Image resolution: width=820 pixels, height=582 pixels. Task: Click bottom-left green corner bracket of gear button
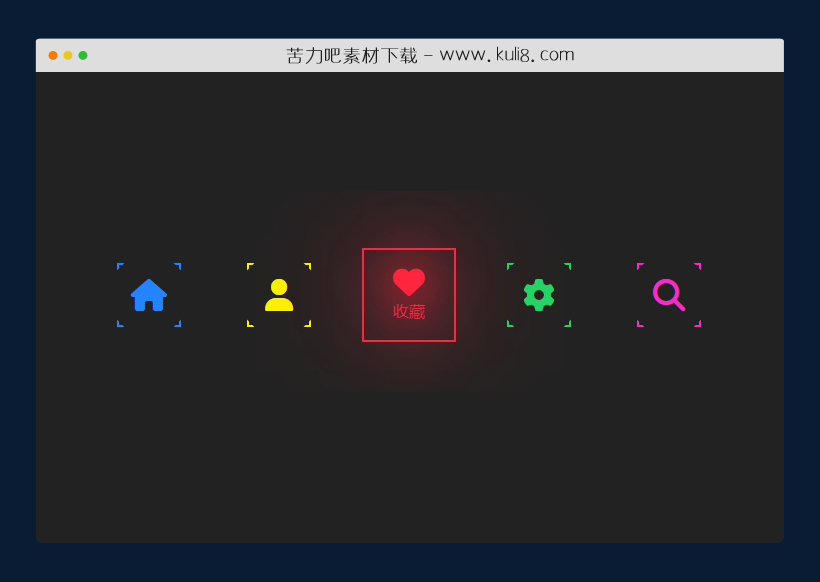click(509, 325)
